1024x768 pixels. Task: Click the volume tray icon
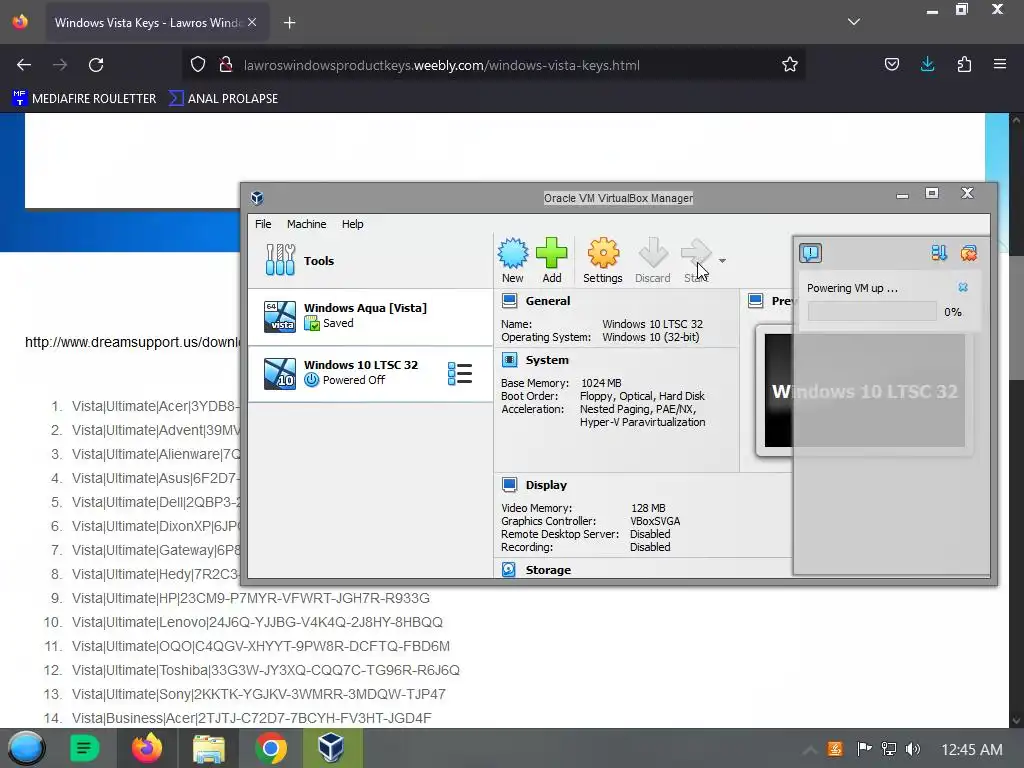tap(913, 749)
